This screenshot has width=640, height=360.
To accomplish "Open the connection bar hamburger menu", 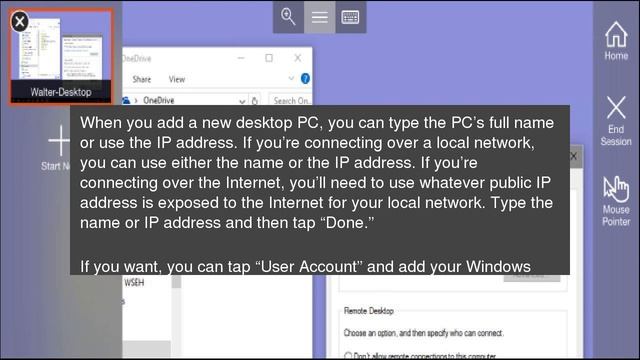I will click(320, 17).
